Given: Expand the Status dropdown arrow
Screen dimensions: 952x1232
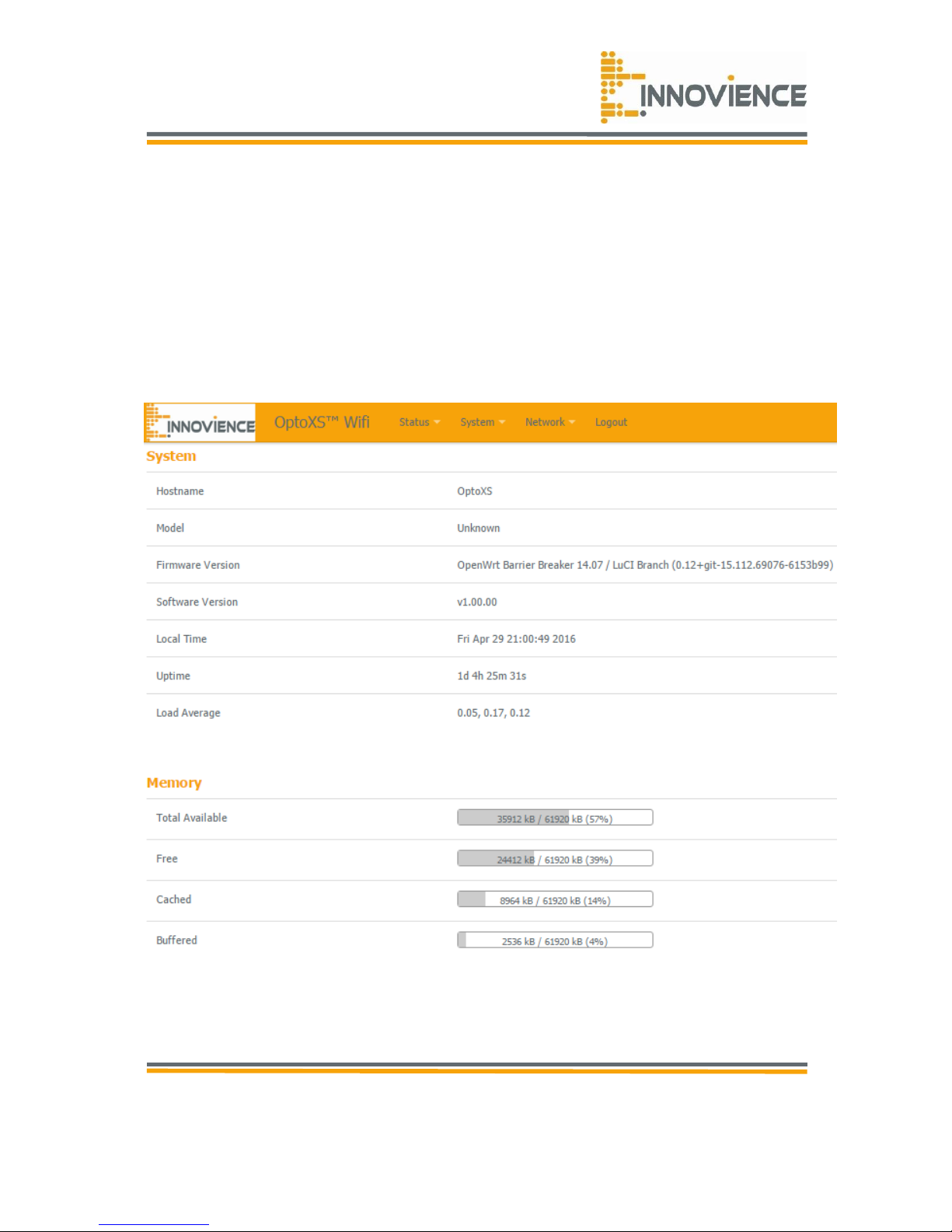Looking at the screenshot, I should tap(437, 422).
